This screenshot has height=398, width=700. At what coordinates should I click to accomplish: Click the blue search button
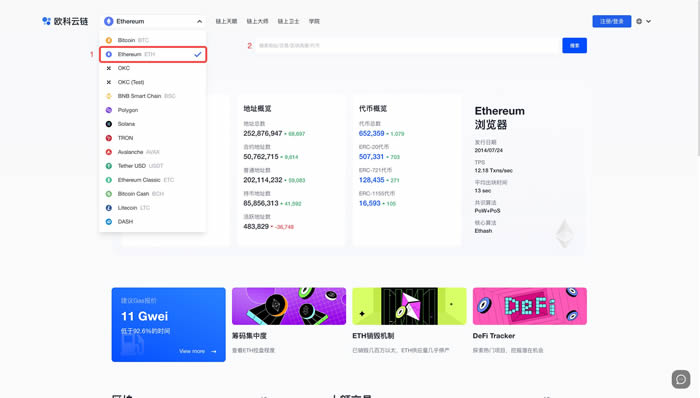point(575,46)
